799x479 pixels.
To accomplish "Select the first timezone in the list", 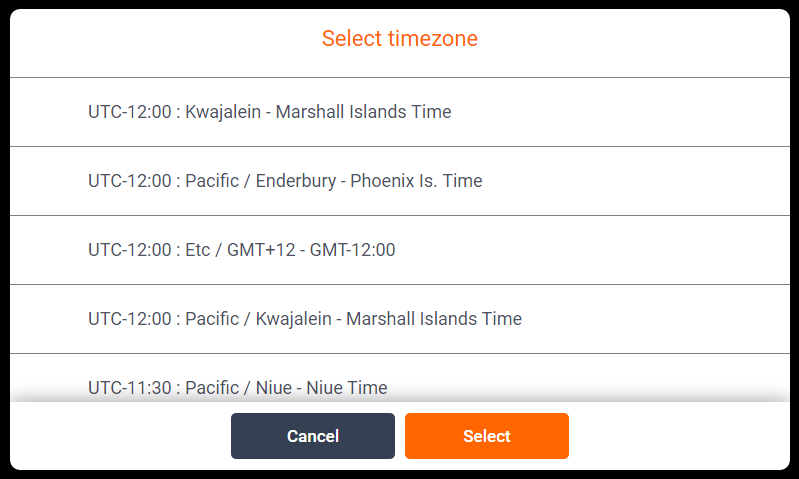I will click(270, 112).
